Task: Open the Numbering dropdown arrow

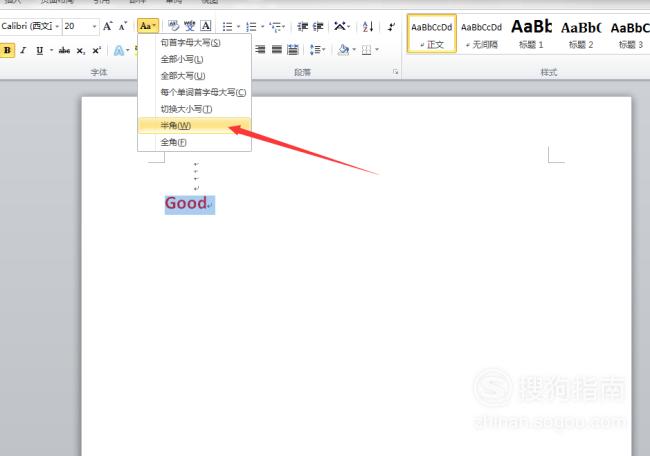Action: [x=262, y=27]
